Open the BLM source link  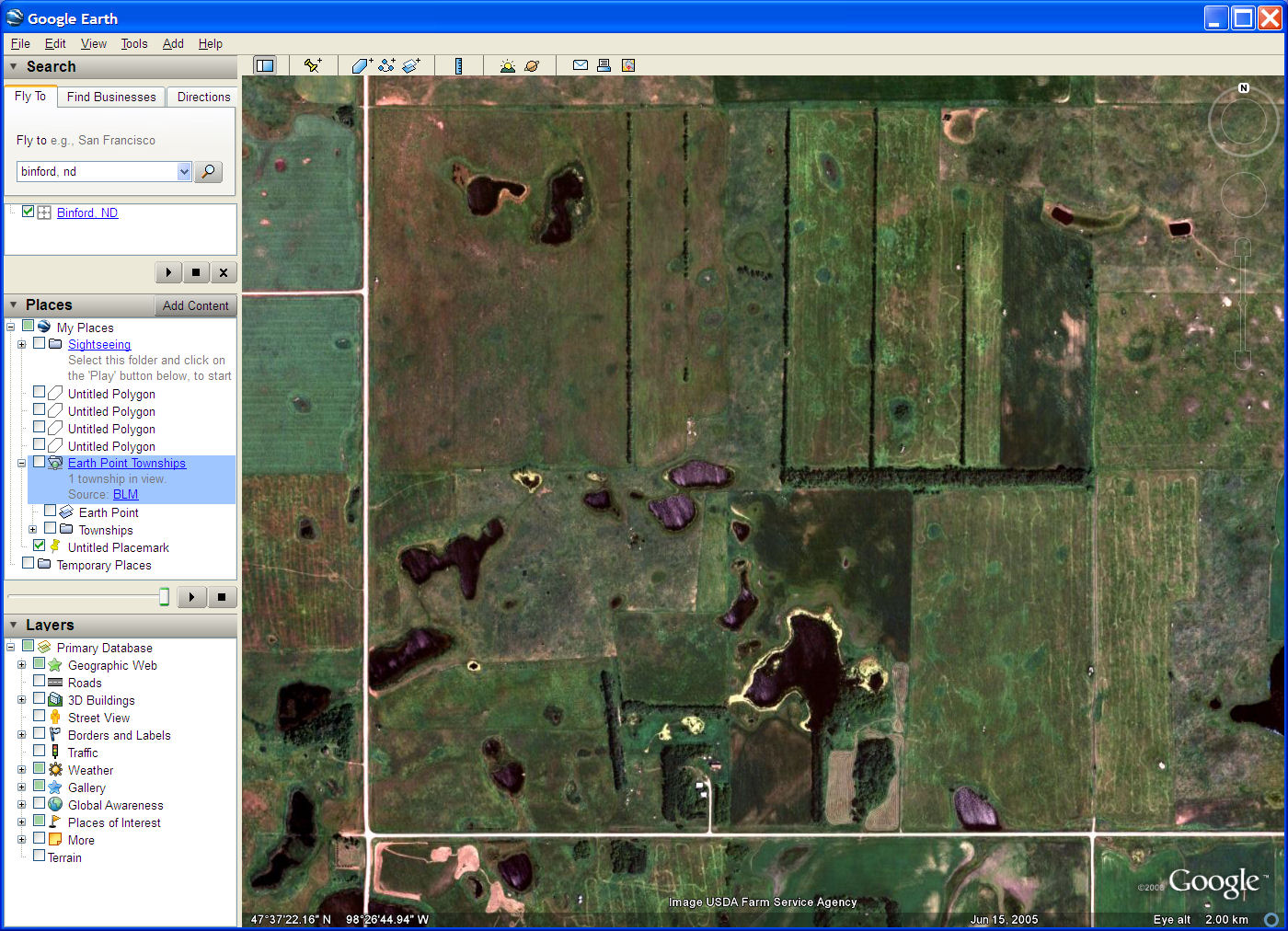(x=125, y=494)
